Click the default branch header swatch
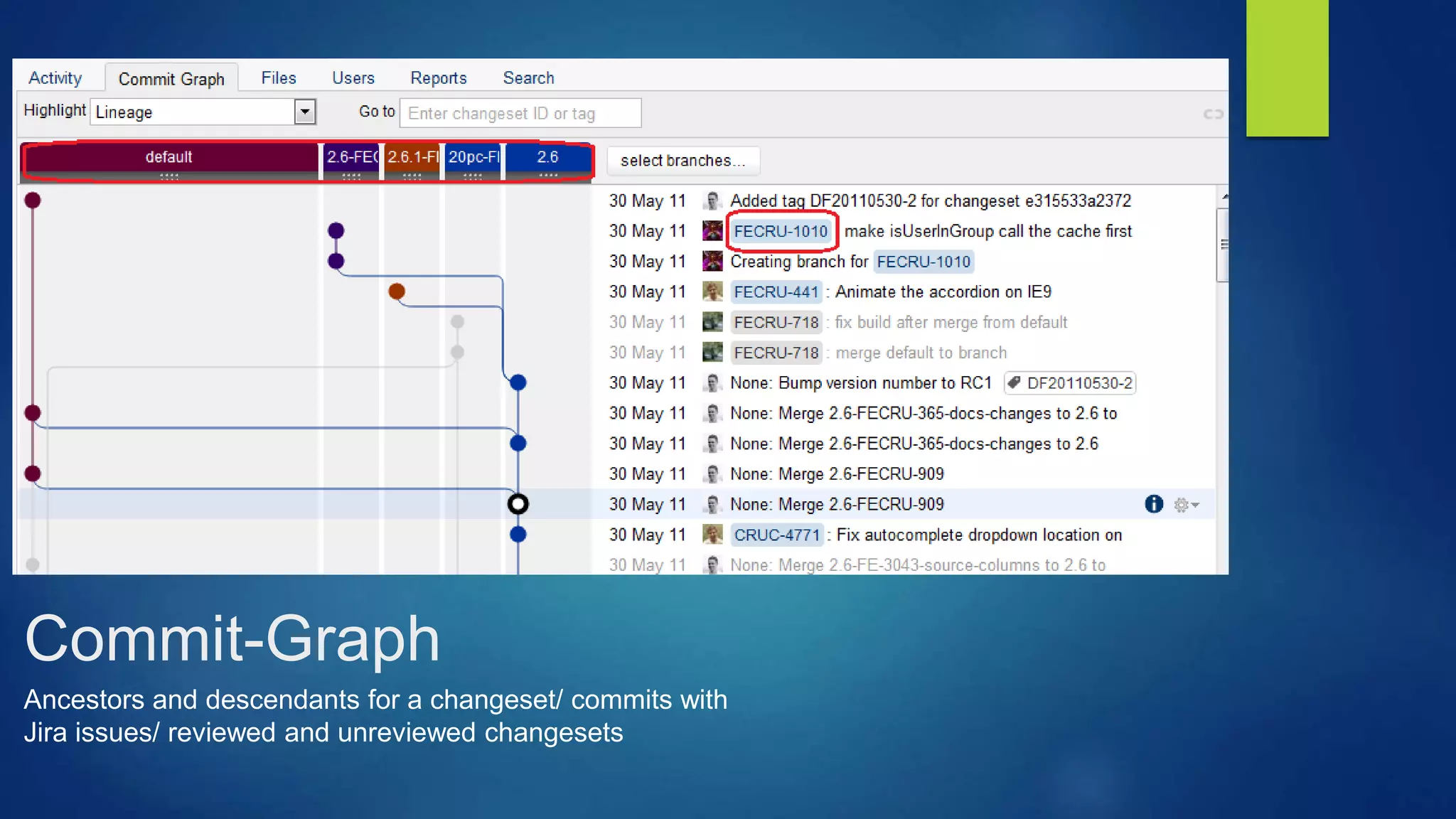Screen dimensions: 1456x819 point(169,158)
